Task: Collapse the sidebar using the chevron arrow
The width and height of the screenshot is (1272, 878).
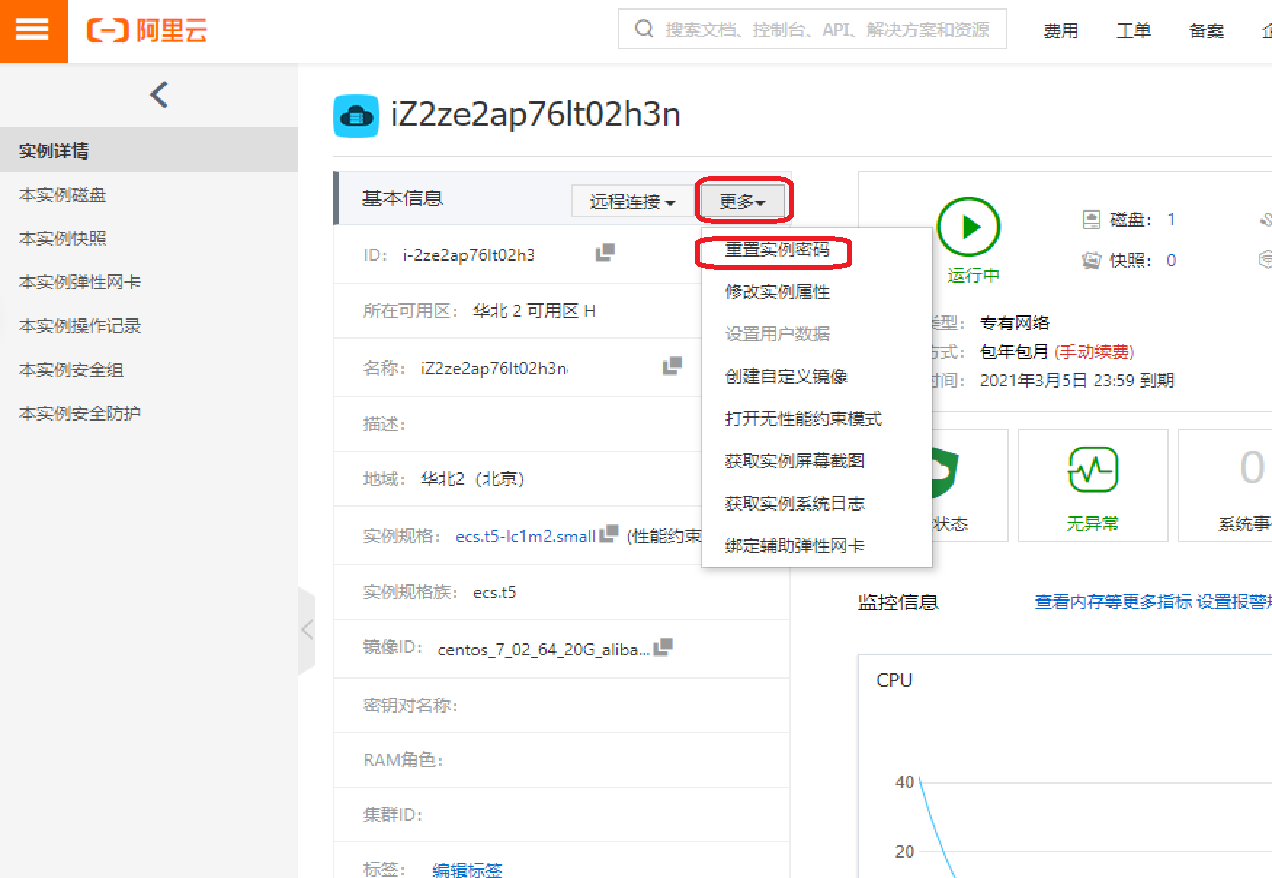Action: pos(158,94)
